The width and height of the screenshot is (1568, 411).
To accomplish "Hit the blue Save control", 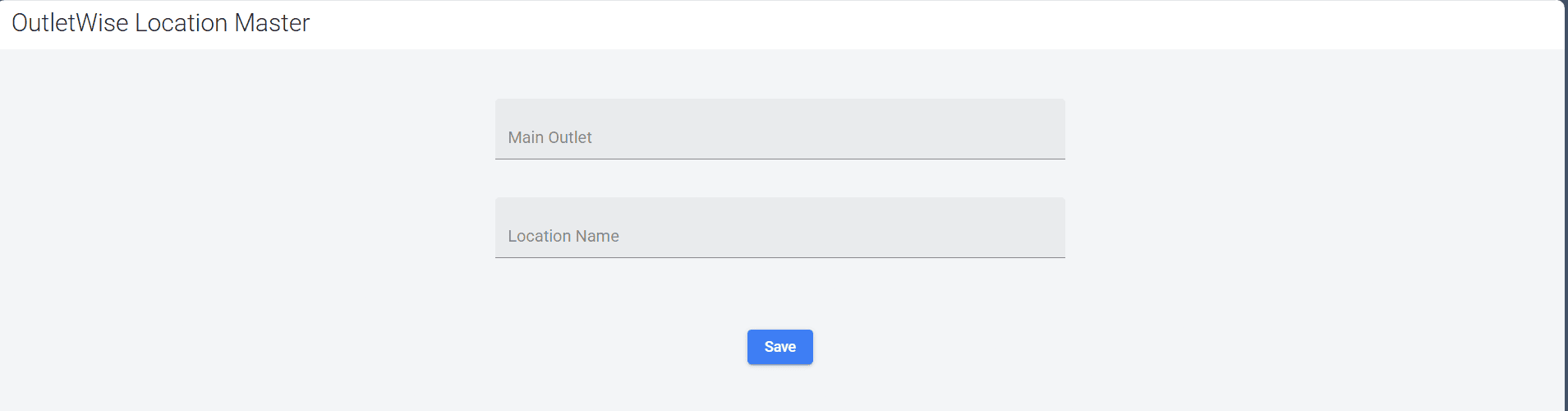I will [x=779, y=347].
